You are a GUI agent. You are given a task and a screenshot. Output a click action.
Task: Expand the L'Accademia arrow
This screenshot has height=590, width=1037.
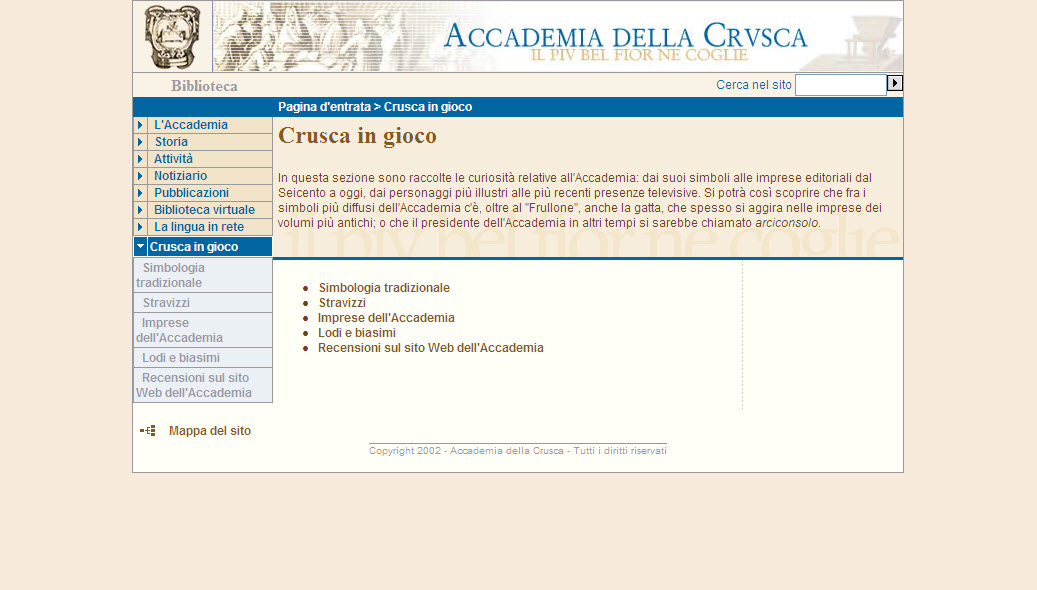pos(140,125)
